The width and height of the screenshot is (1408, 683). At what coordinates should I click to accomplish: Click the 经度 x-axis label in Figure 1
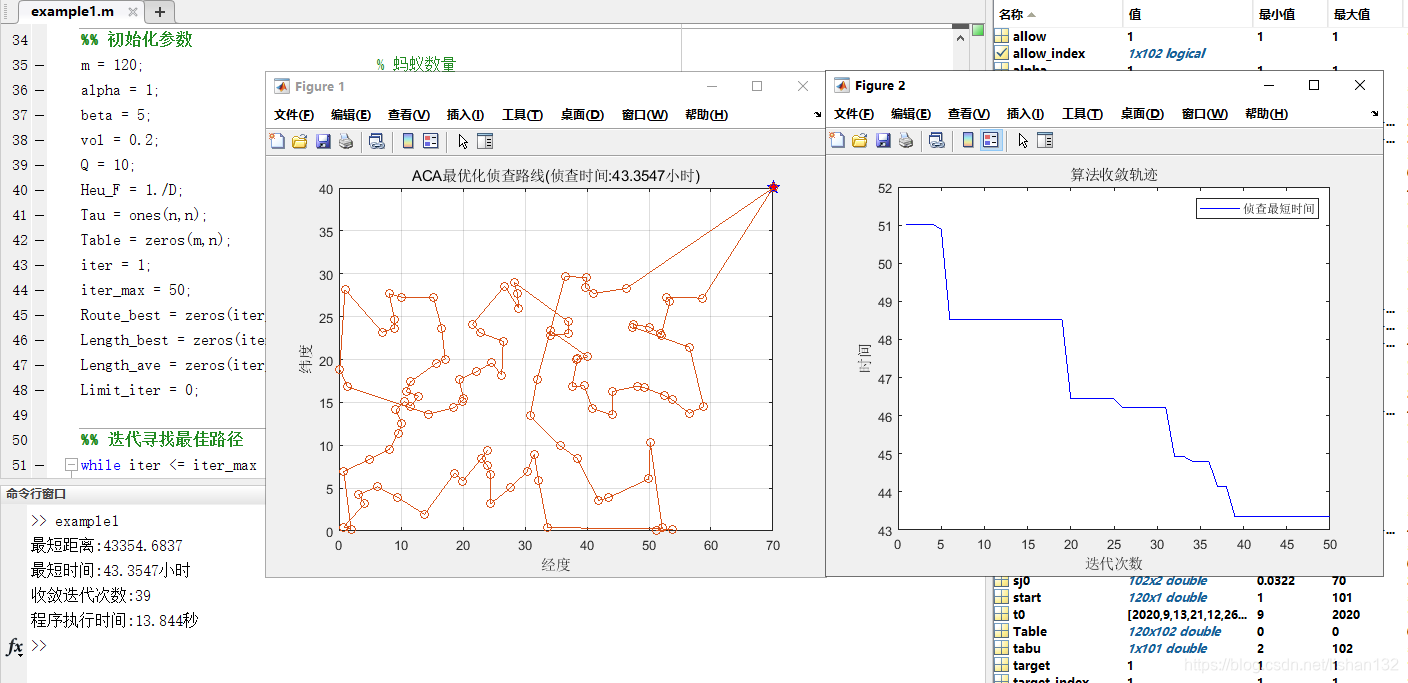pyautogui.click(x=555, y=564)
